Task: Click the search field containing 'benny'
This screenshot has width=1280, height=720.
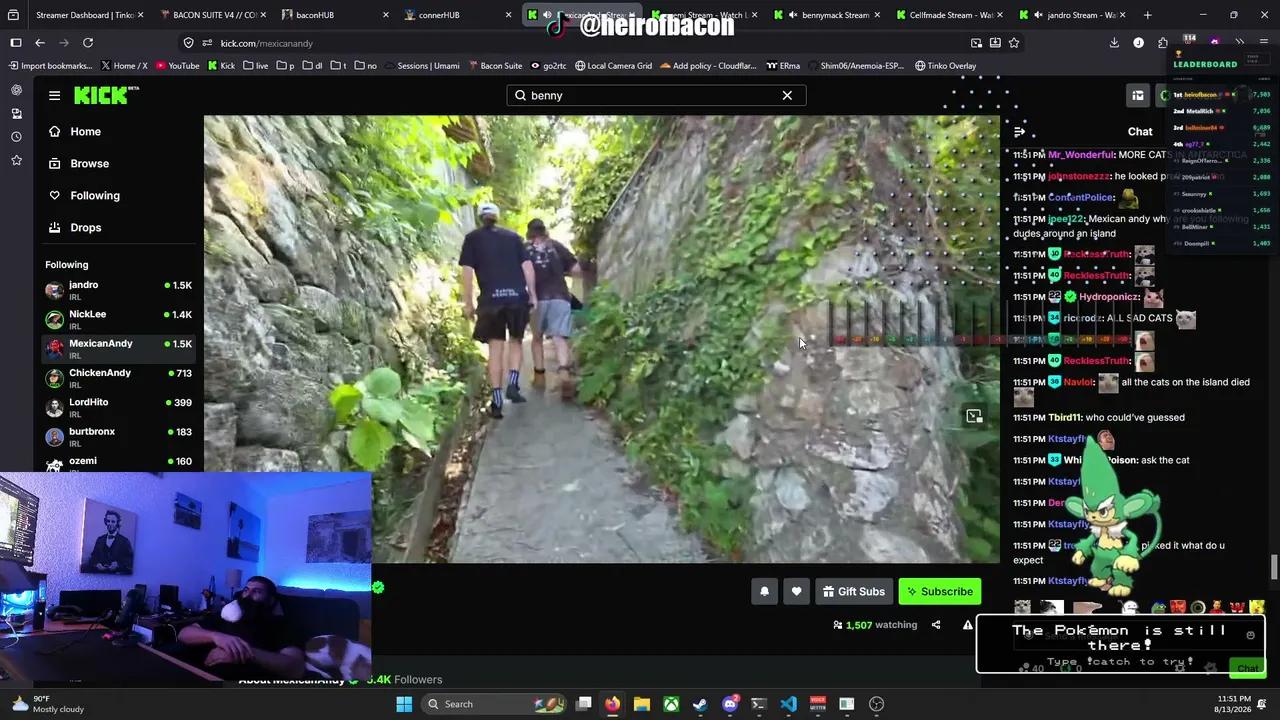Action: click(655, 95)
